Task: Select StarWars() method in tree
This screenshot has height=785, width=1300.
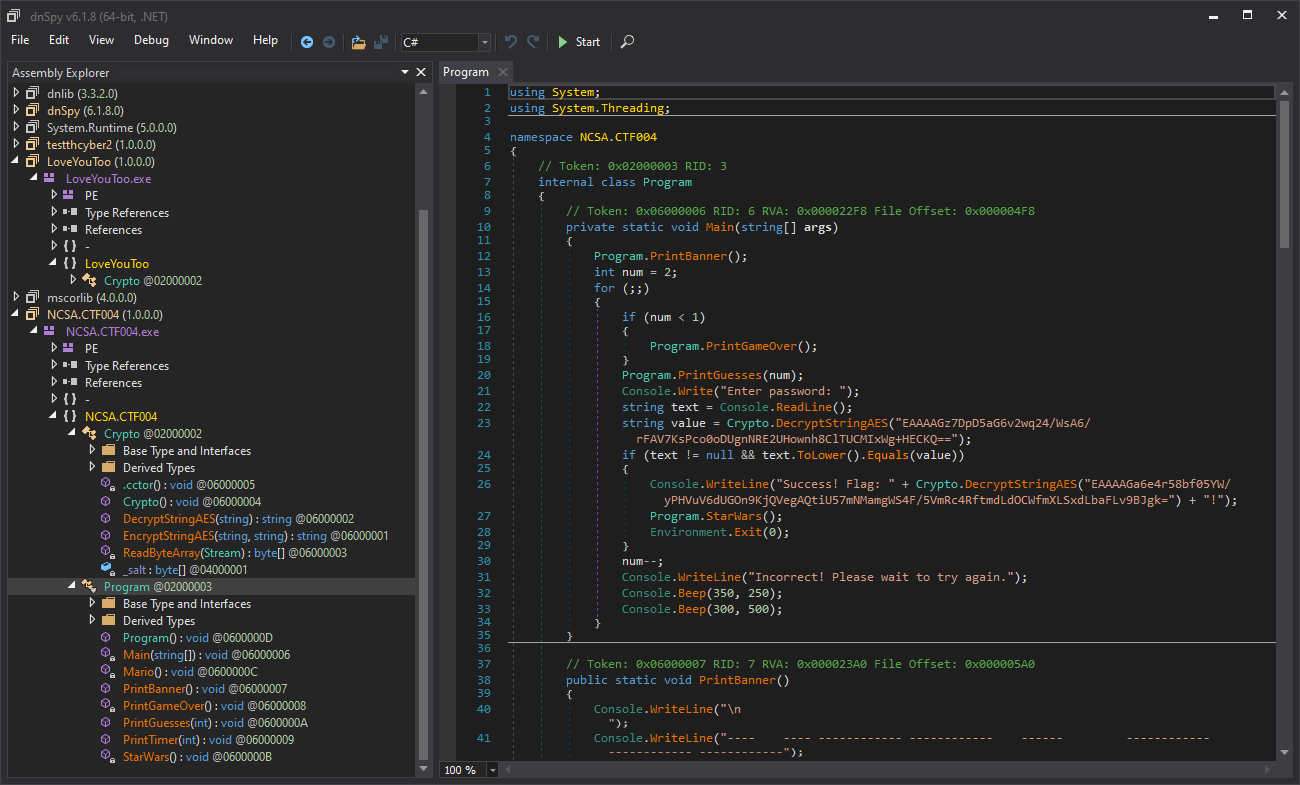Action: (197, 756)
